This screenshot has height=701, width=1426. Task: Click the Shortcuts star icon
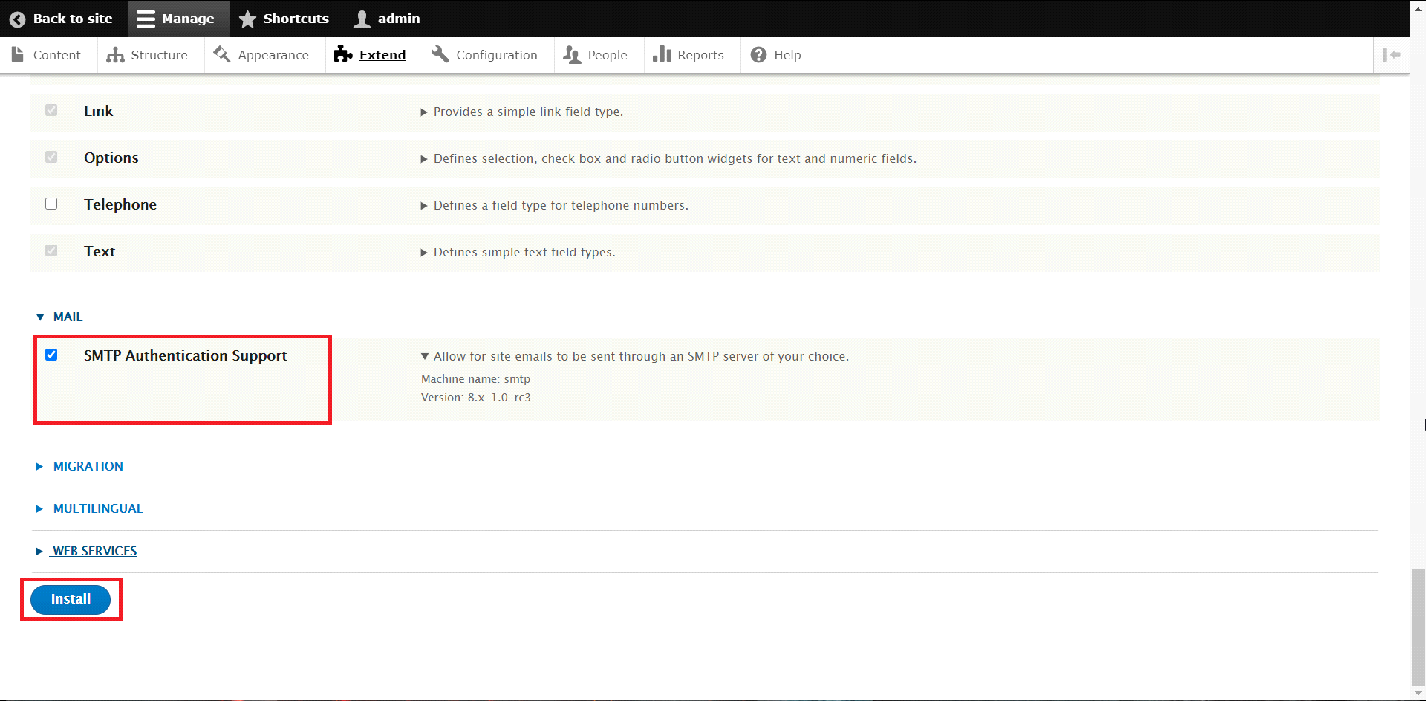[x=247, y=19]
